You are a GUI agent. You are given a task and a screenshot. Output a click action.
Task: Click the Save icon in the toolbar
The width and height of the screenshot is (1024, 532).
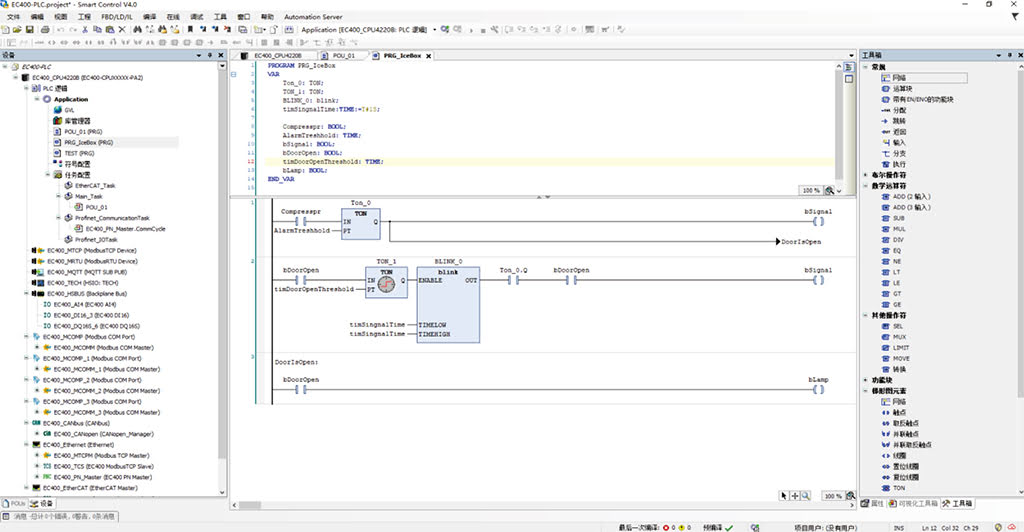(x=31, y=30)
